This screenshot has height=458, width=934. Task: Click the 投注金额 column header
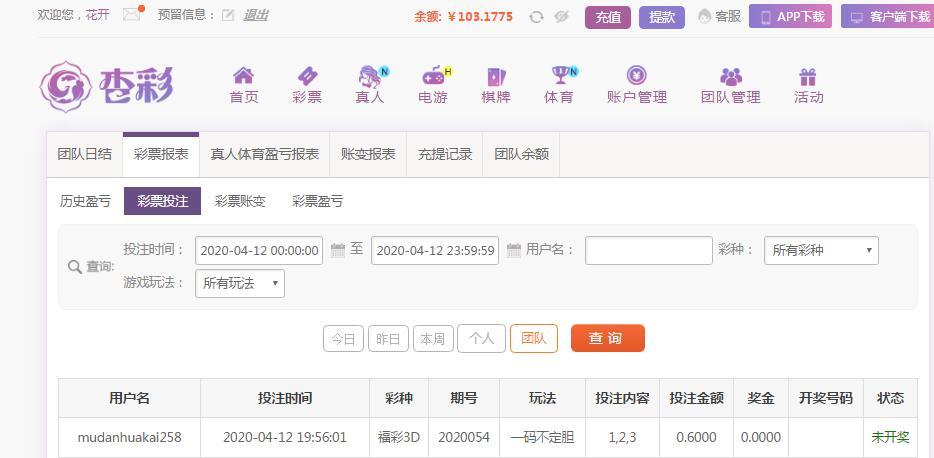696,398
